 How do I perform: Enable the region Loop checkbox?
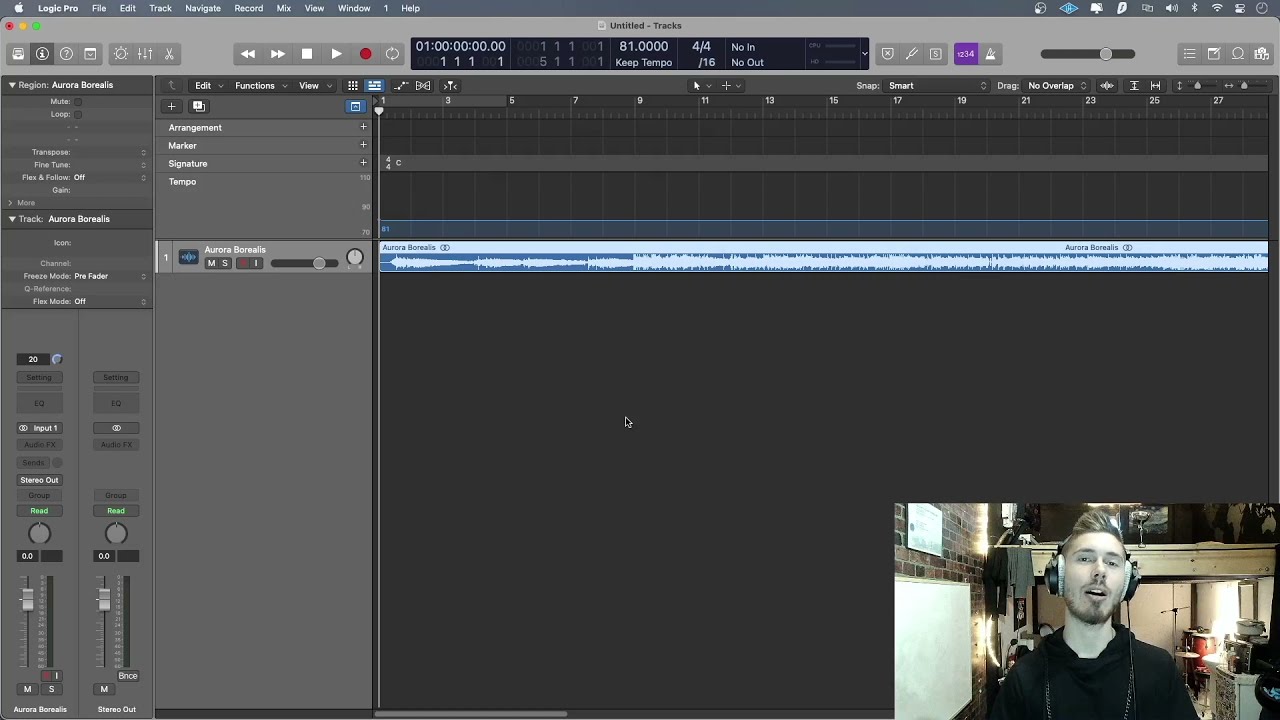(78, 114)
